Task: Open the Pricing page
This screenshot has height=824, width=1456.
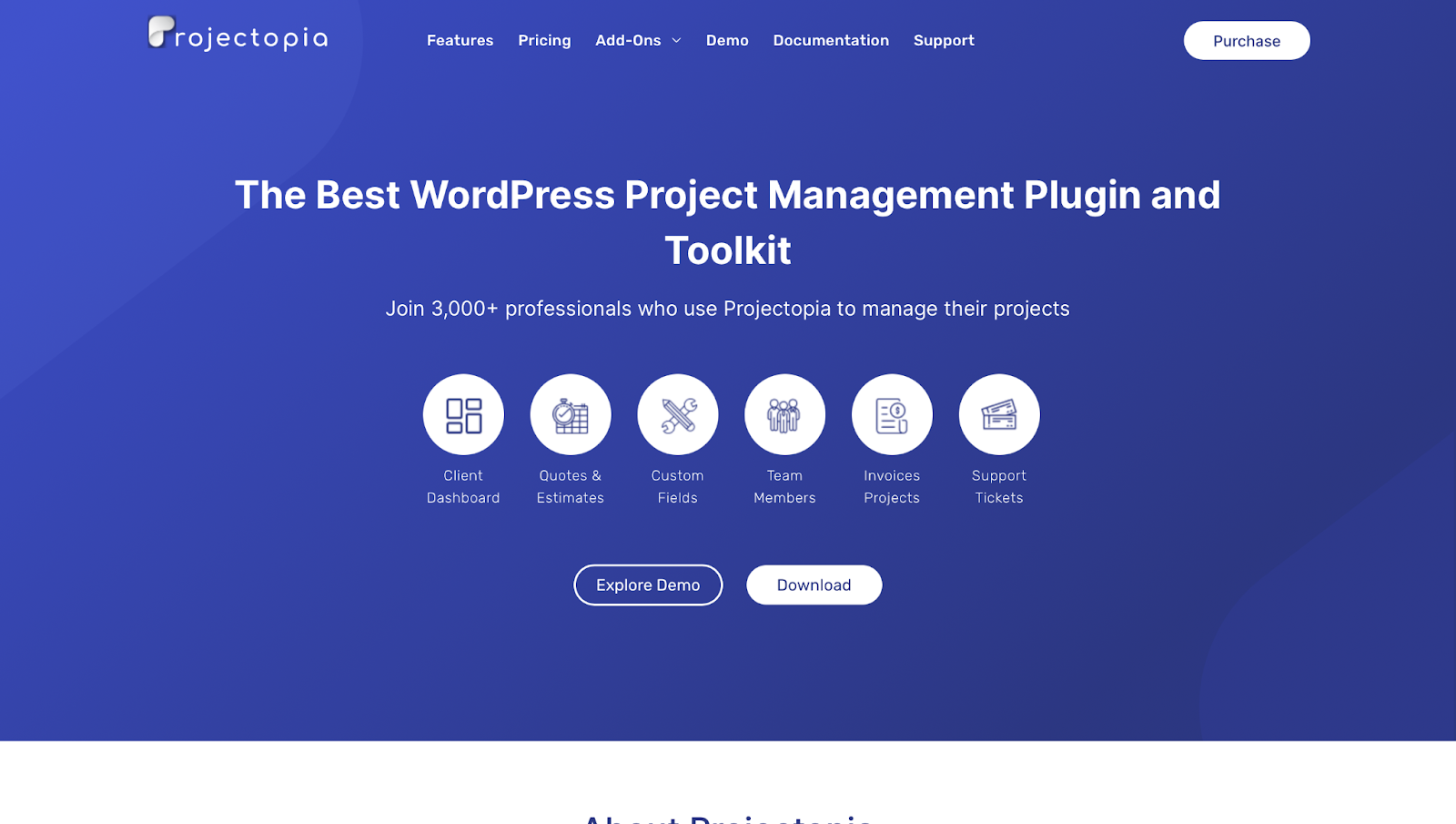Action: pyautogui.click(x=544, y=40)
